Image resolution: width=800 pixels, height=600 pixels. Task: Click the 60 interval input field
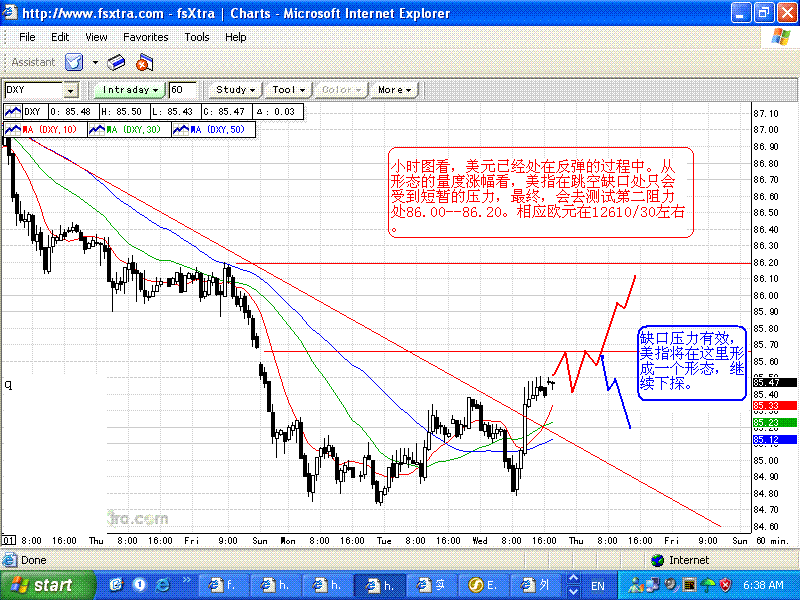(x=182, y=90)
